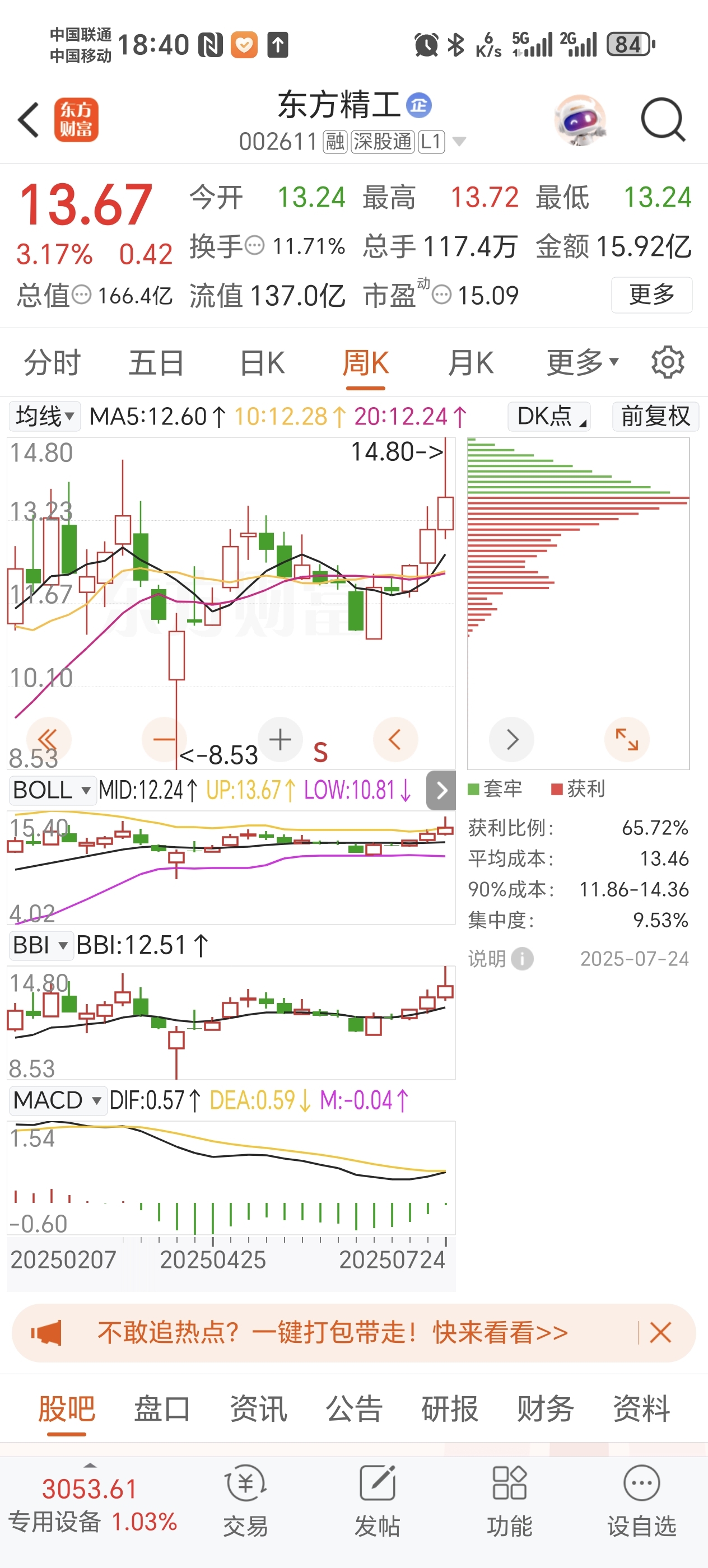Tap the 说明 info icon

click(523, 959)
